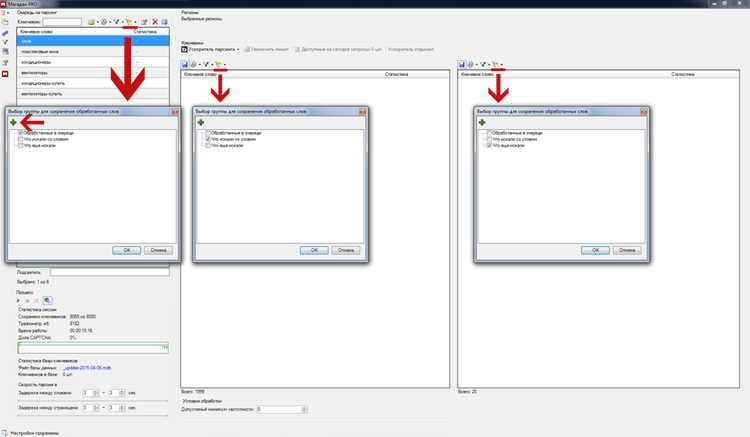Screen dimensions: 750x437
Task: Click the yellow group icon in queue toolbar
Action: [x=129, y=22]
